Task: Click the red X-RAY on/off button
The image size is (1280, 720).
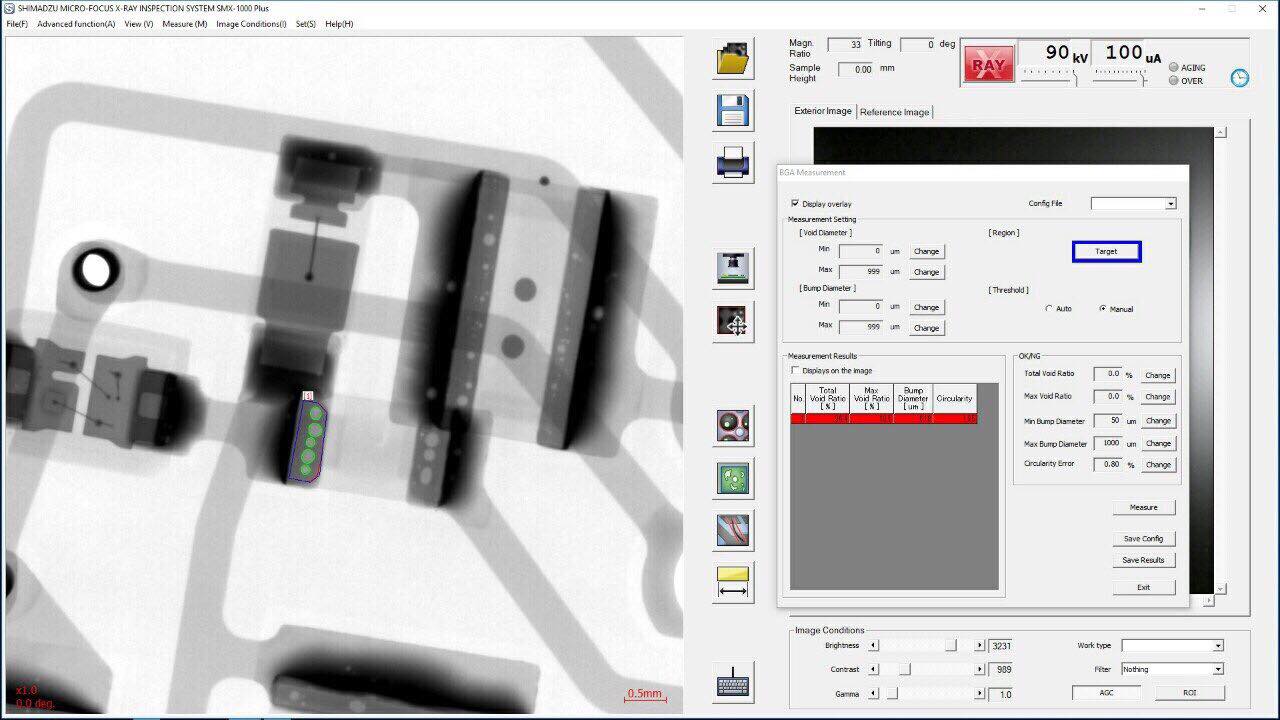Action: pos(988,65)
